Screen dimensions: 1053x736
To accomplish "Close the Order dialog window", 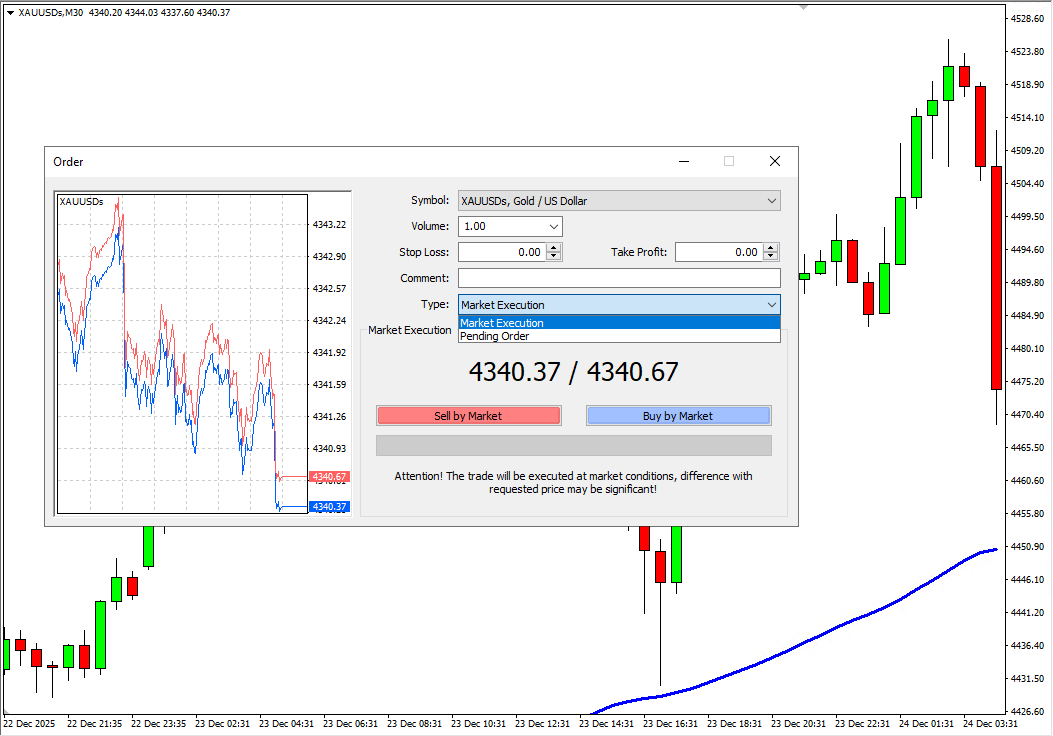I will [x=774, y=161].
